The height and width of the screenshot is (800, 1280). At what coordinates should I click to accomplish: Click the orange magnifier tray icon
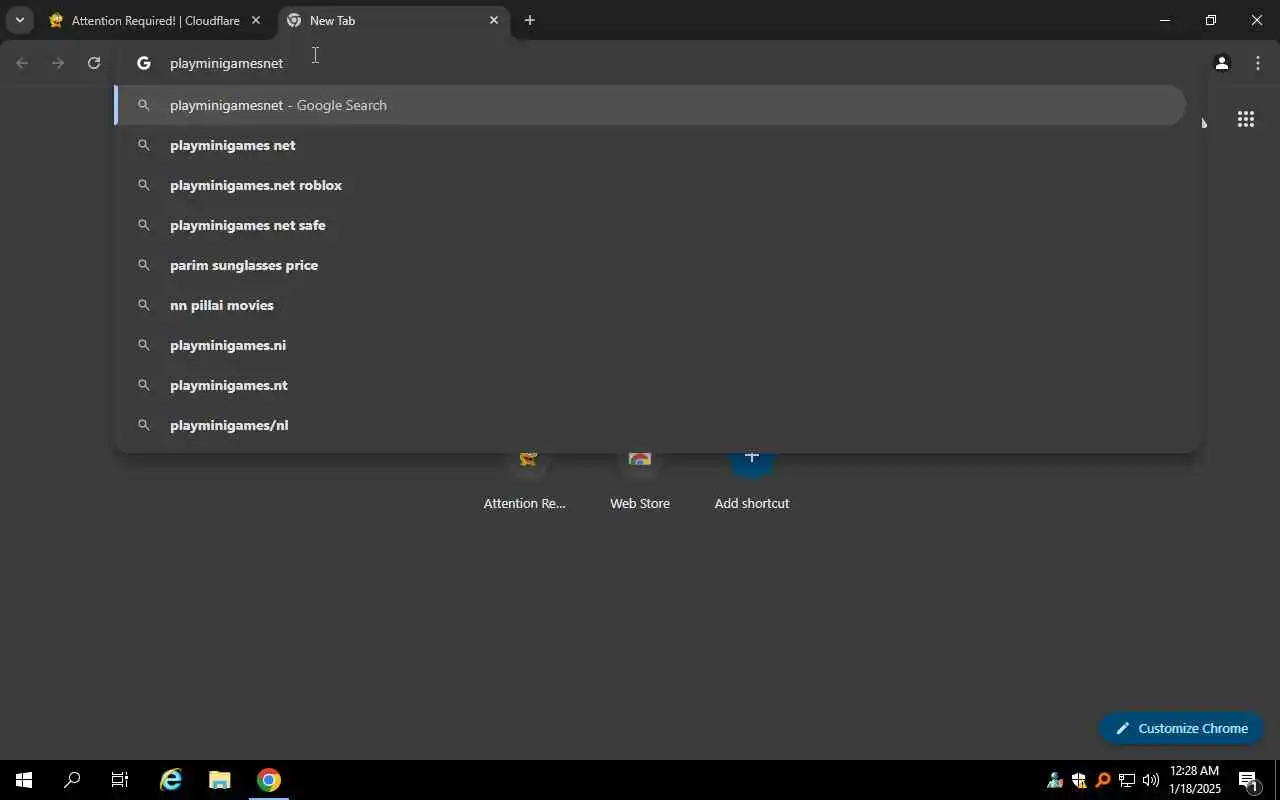pos(1102,780)
